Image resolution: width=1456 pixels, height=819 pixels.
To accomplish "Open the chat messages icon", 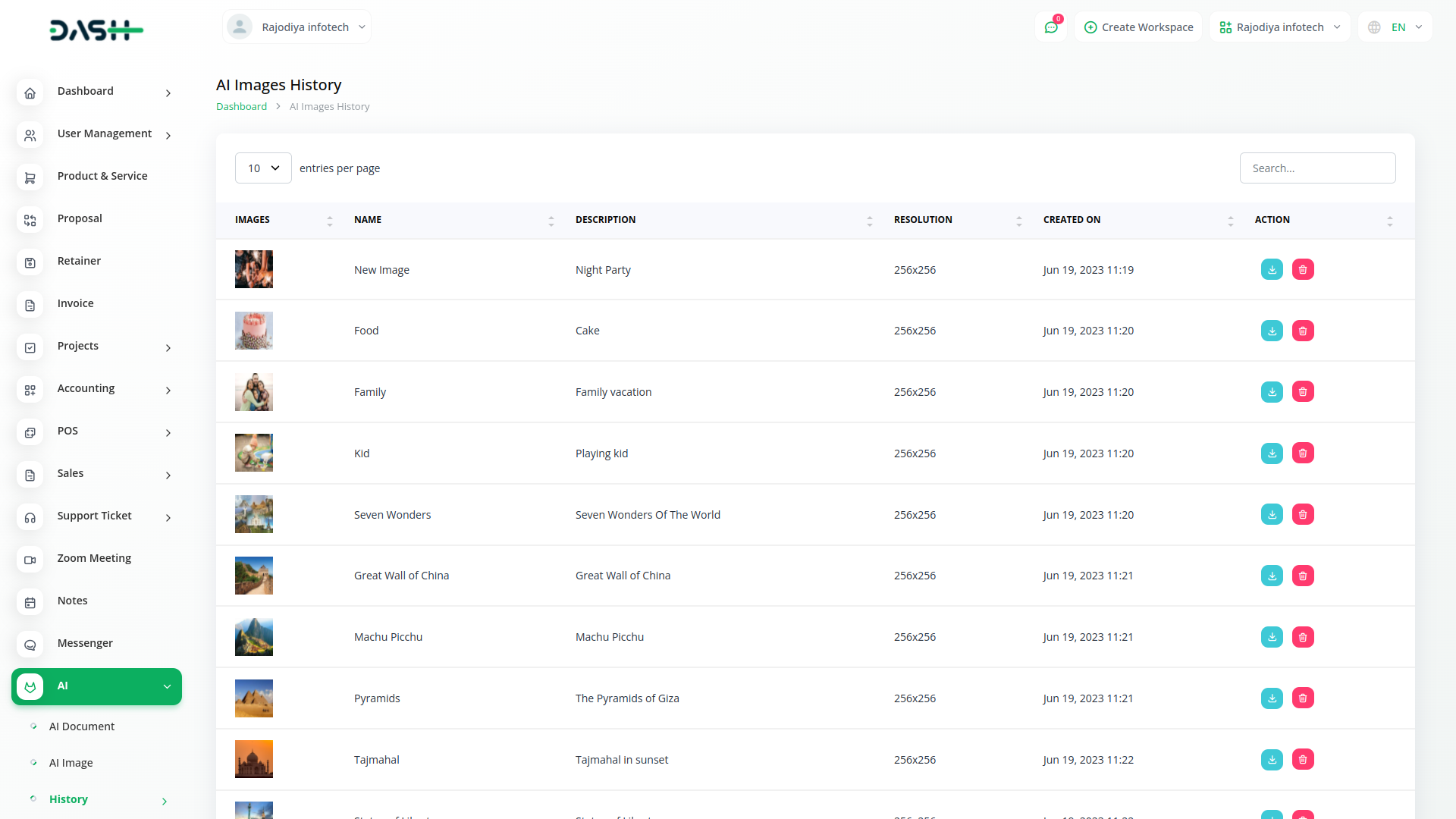I will click(1051, 27).
